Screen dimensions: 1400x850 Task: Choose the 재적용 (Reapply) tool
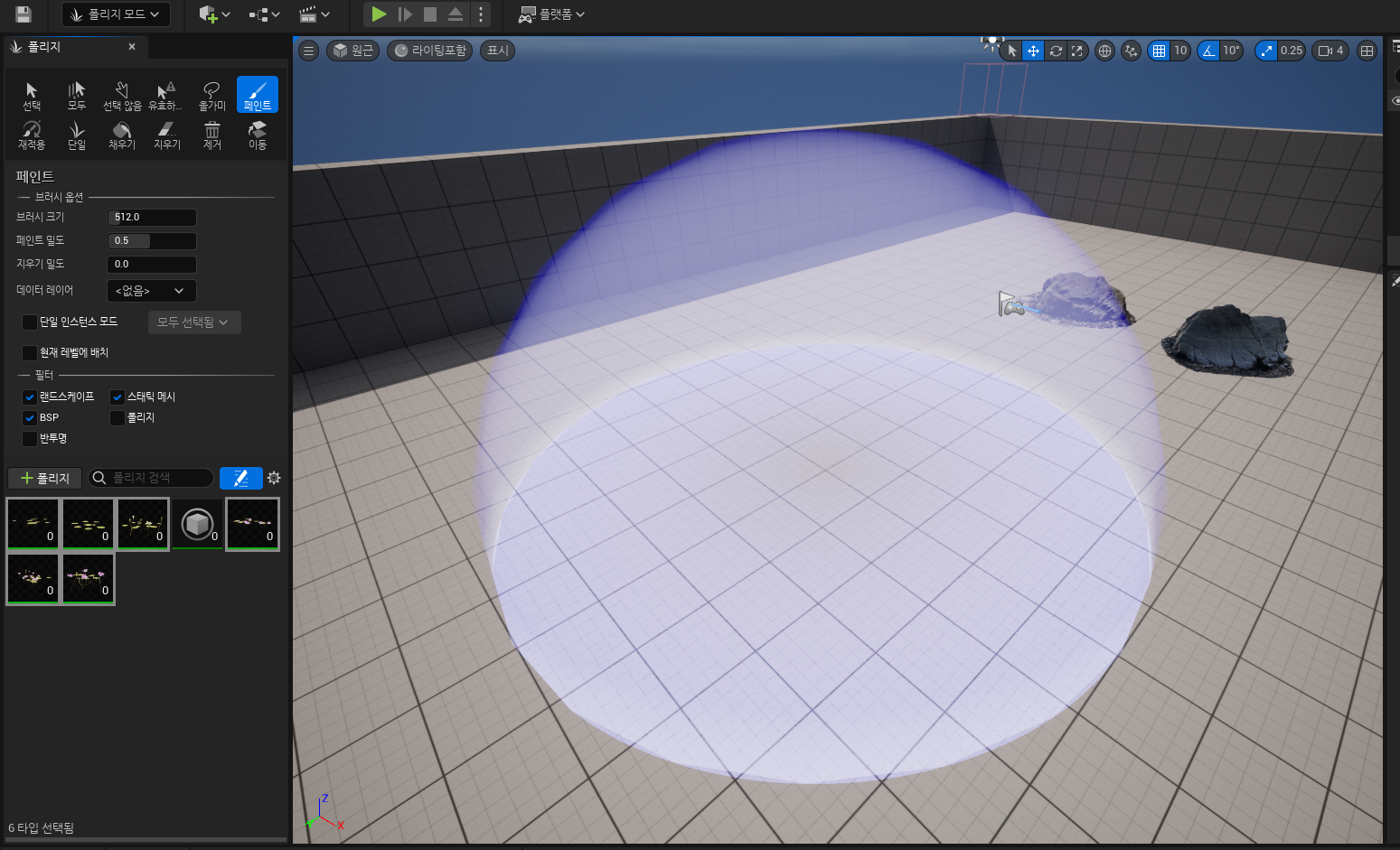(x=32, y=135)
